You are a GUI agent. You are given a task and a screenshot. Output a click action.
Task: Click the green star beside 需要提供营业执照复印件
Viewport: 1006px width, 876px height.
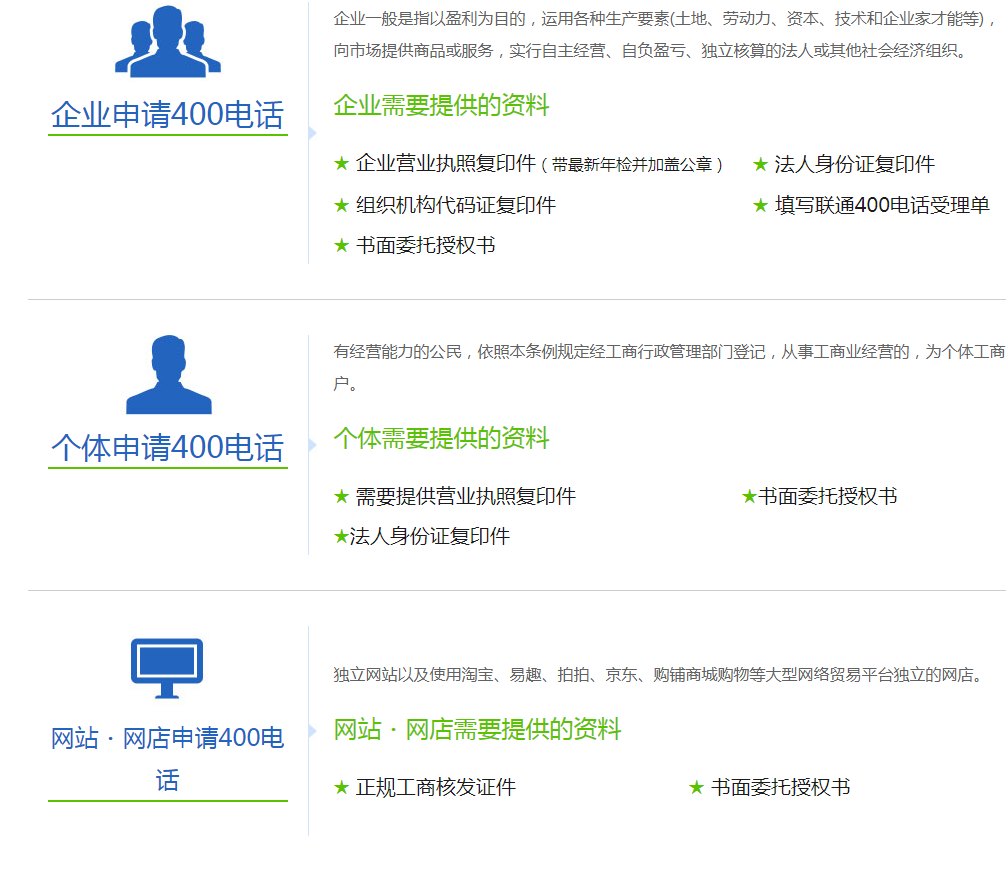(x=341, y=496)
